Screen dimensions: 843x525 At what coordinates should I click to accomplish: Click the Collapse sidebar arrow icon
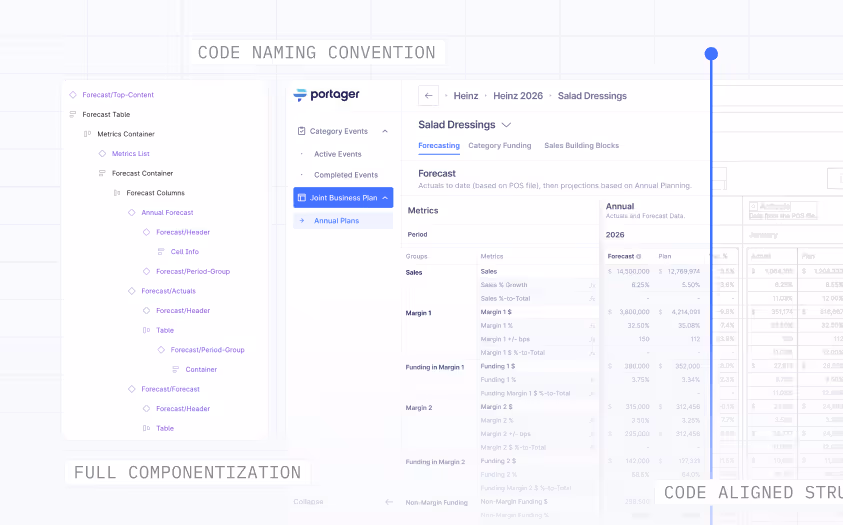[389, 502]
